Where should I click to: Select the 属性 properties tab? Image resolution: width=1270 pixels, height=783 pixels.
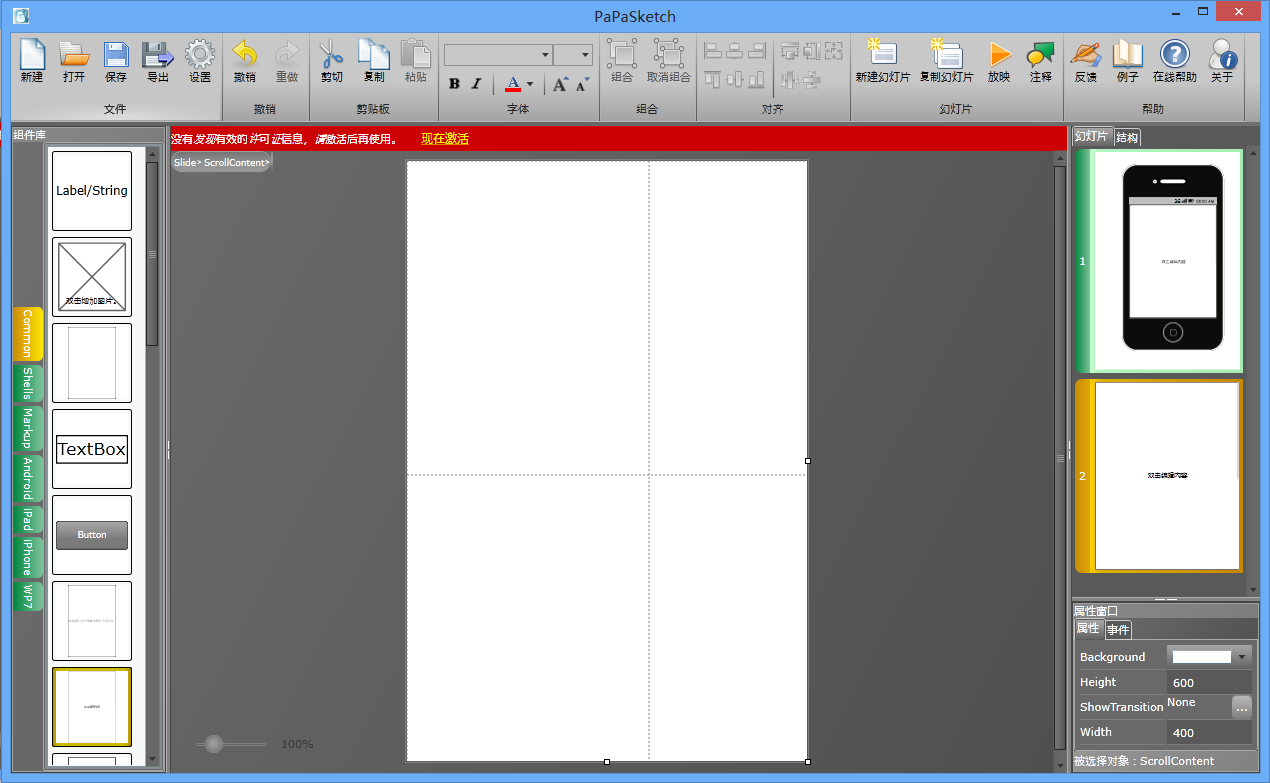tap(1088, 629)
